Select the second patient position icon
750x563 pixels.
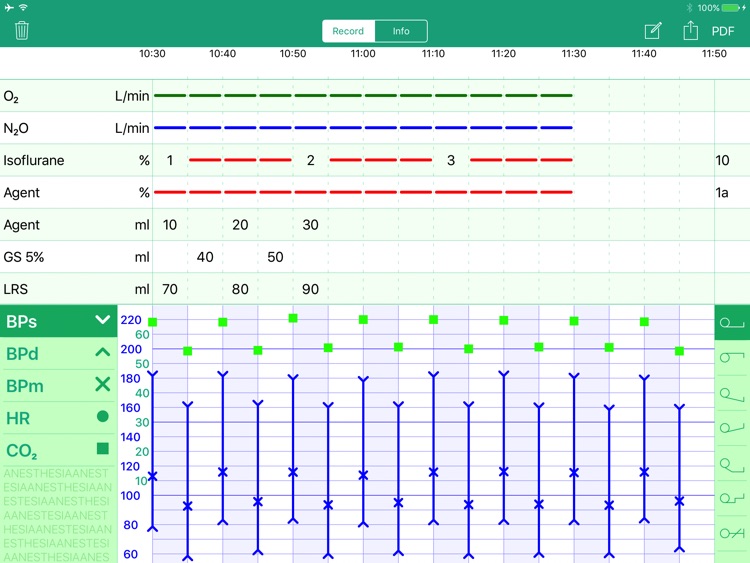(732, 357)
